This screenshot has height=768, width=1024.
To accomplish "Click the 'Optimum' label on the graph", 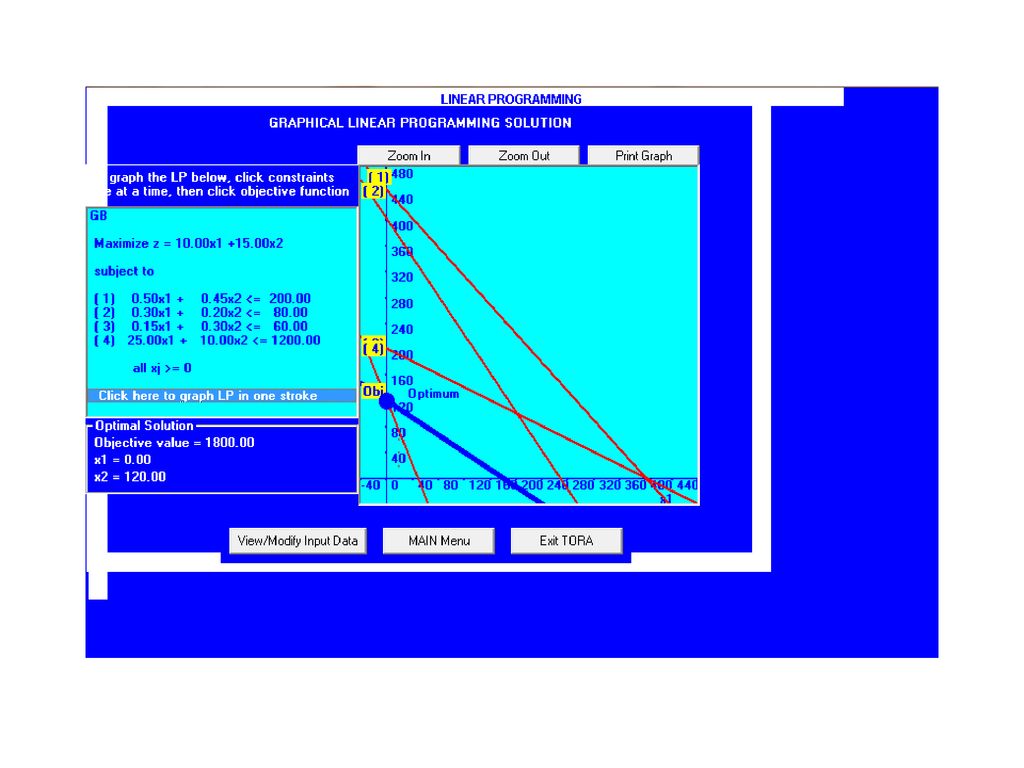I will pyautogui.click(x=433, y=394).
